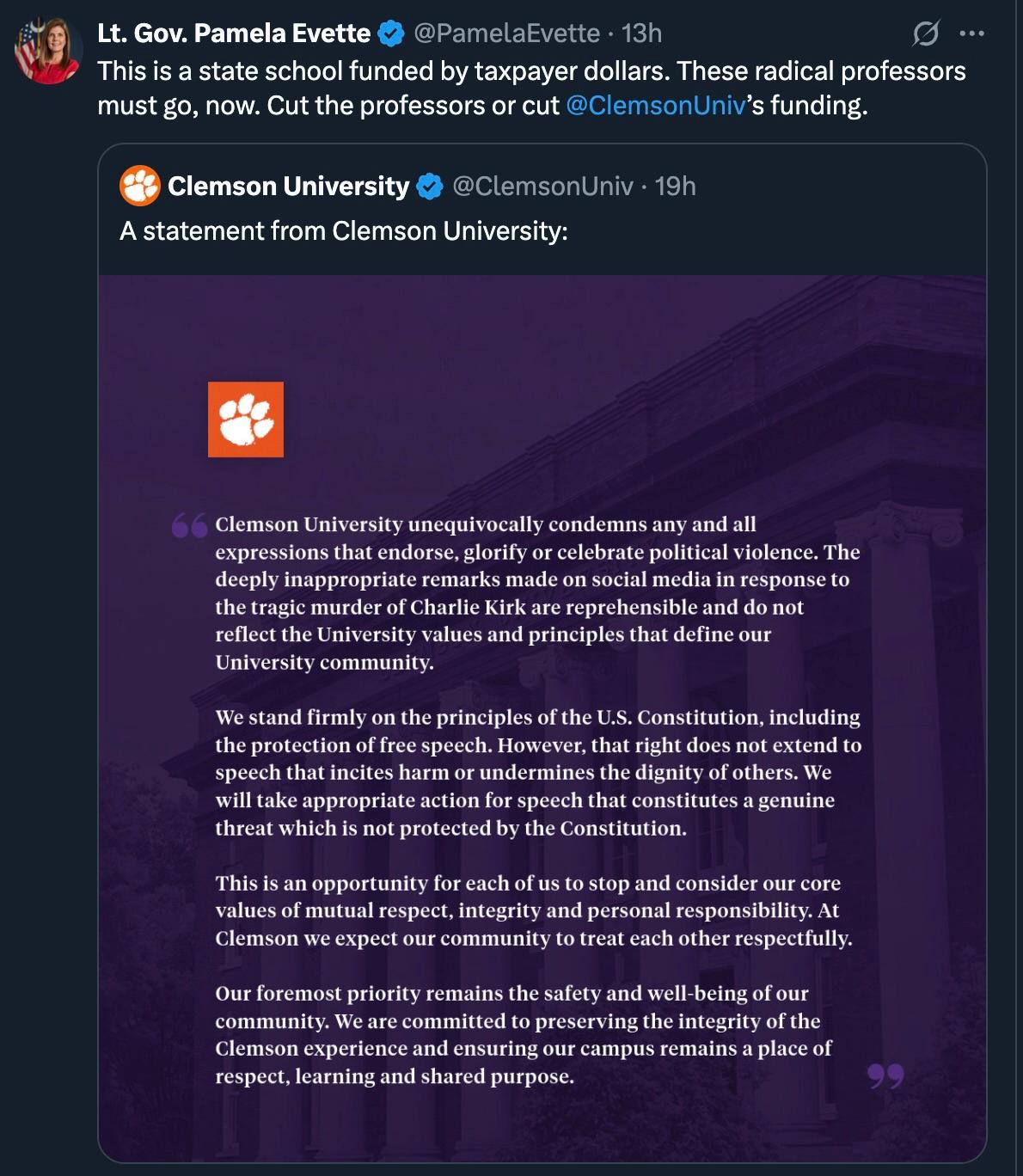The image size is (1023, 1176).
Task: Click Pamela Evette's blue verified badge
Action: point(391,34)
